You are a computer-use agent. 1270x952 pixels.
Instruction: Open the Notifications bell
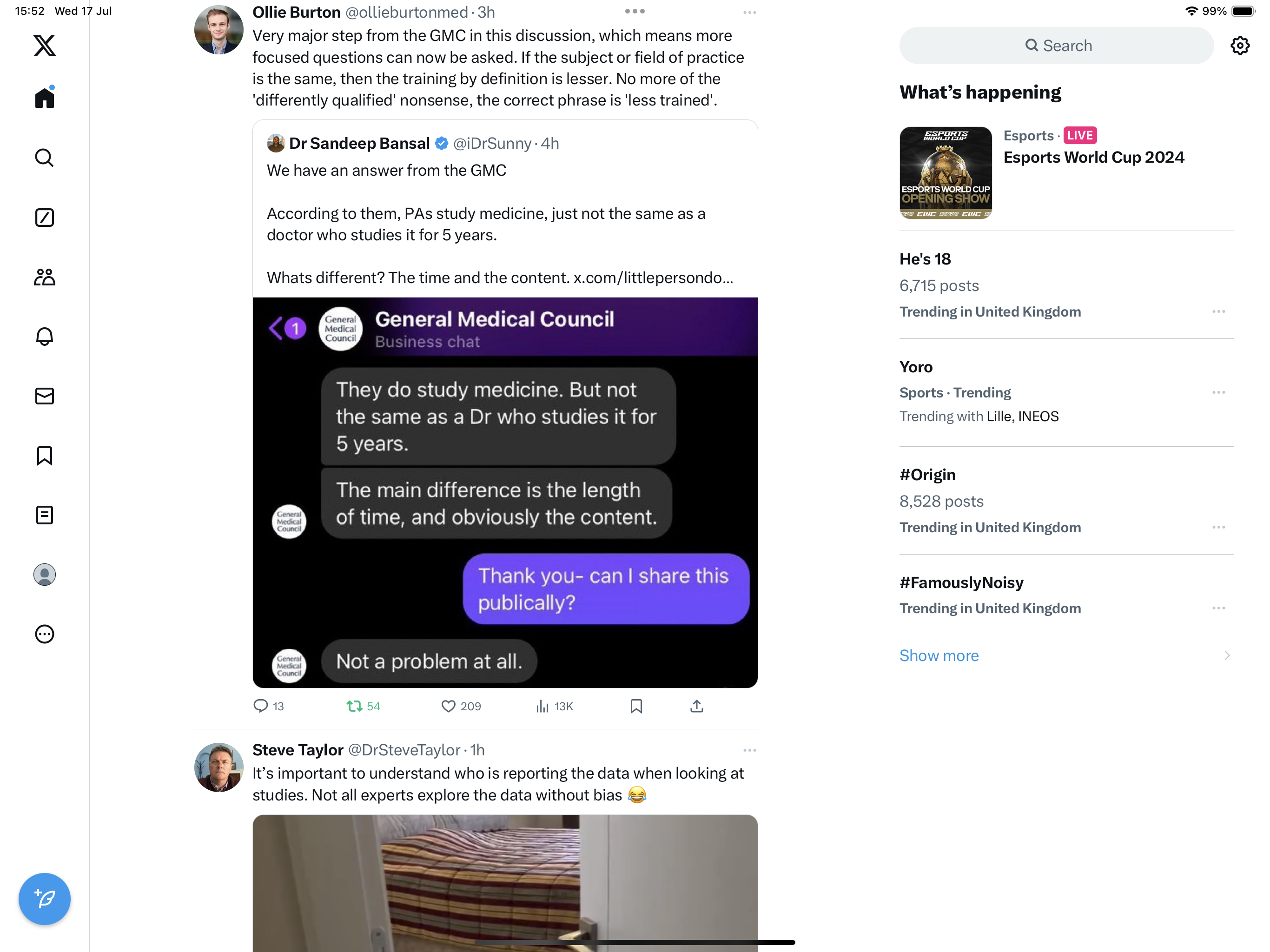click(x=44, y=337)
